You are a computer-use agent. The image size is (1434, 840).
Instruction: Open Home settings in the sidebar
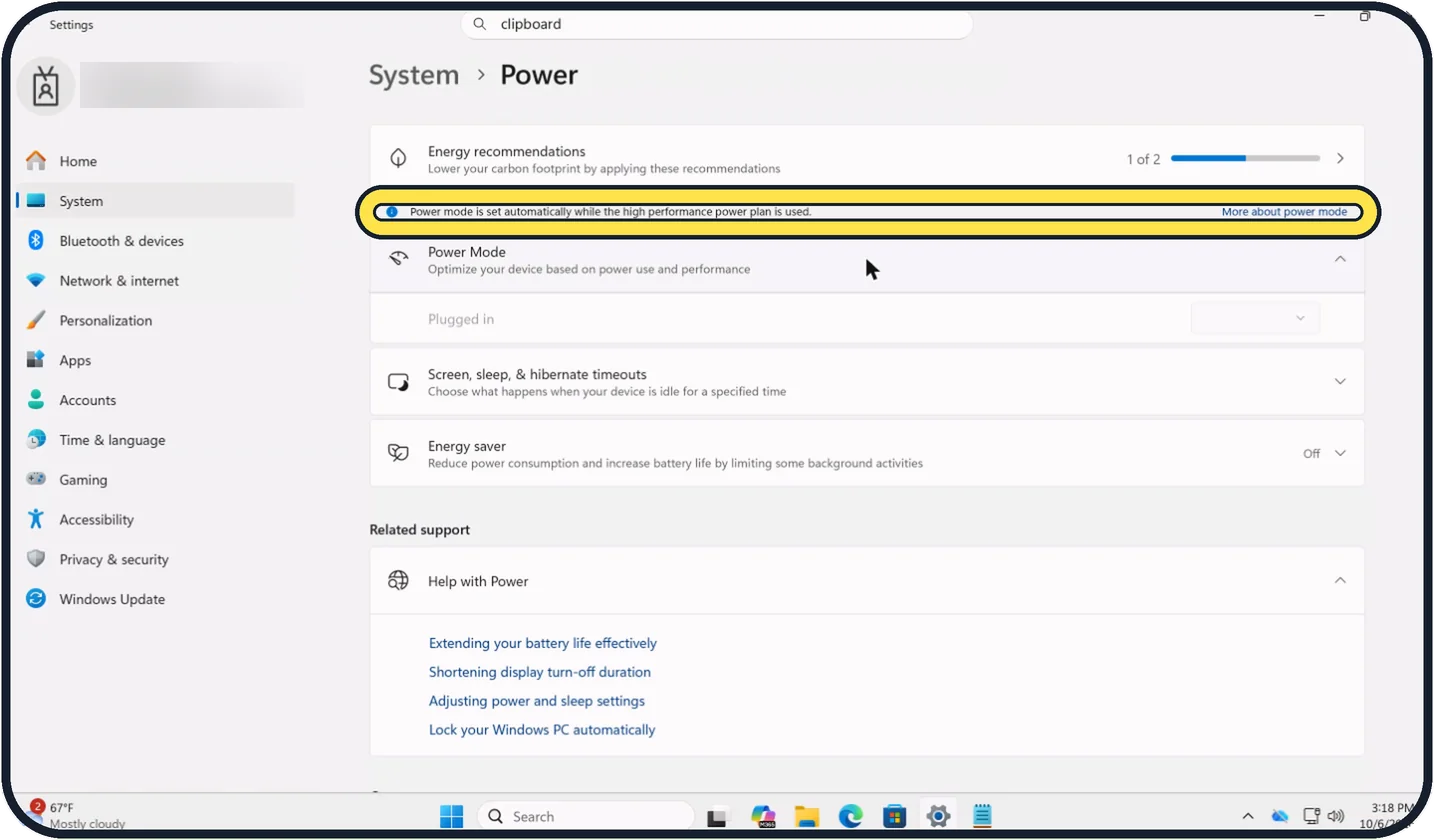[x=155, y=161]
